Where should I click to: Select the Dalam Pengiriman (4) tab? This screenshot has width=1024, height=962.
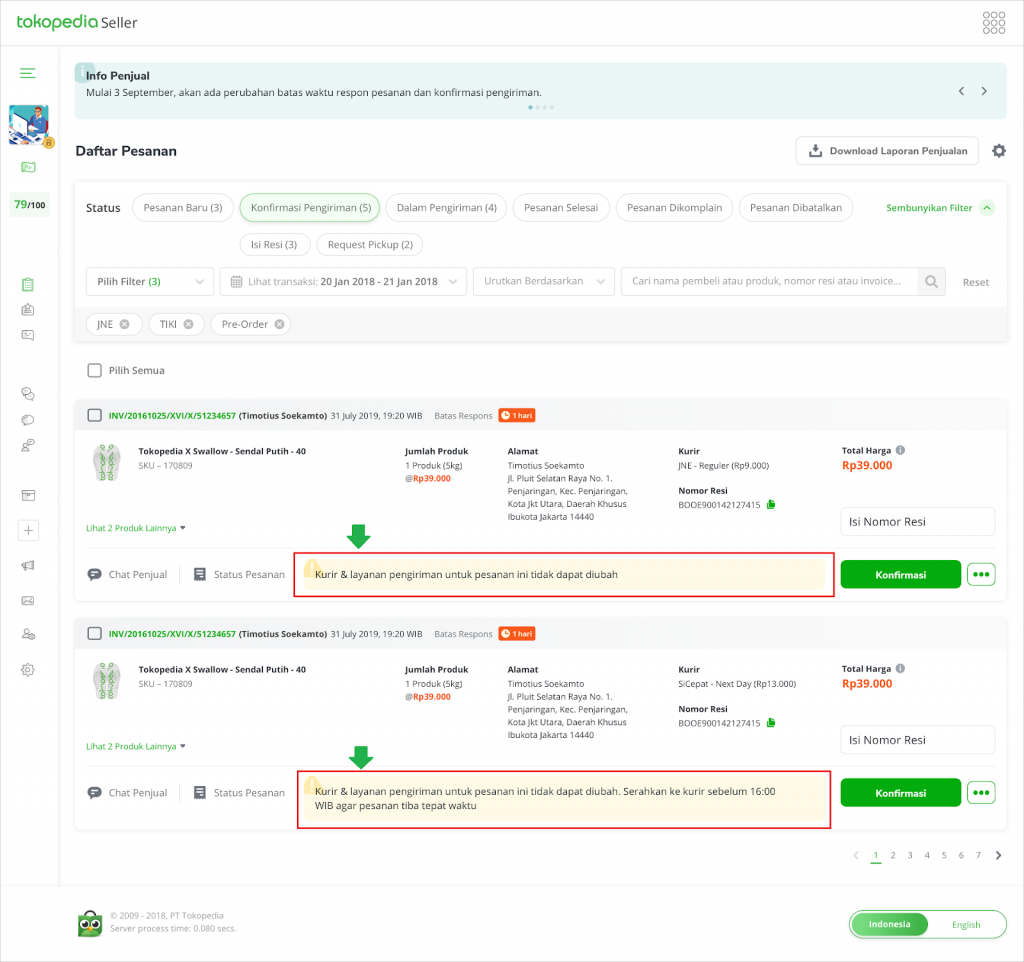pyautogui.click(x=447, y=208)
